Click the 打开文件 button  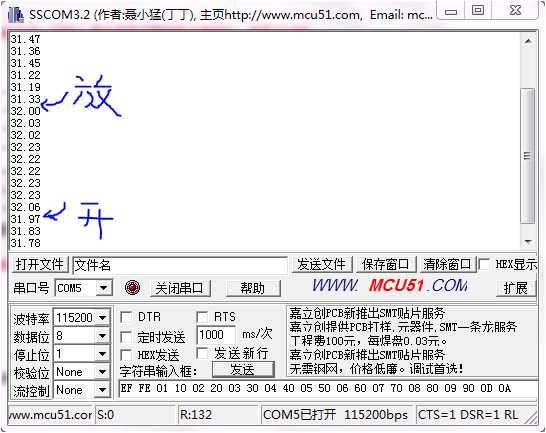(39, 264)
